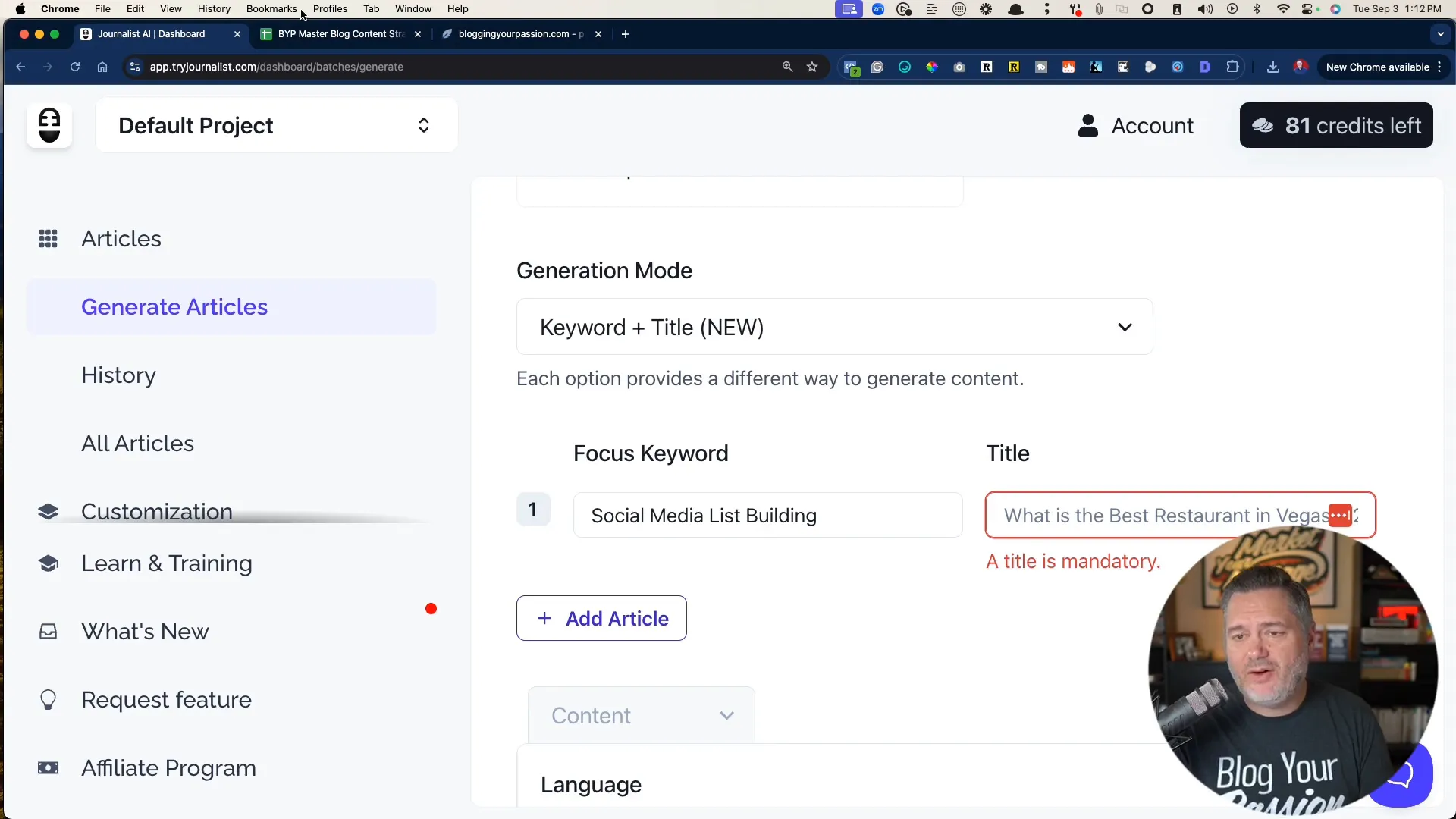Click the History menu item in sidebar

pyautogui.click(x=118, y=375)
